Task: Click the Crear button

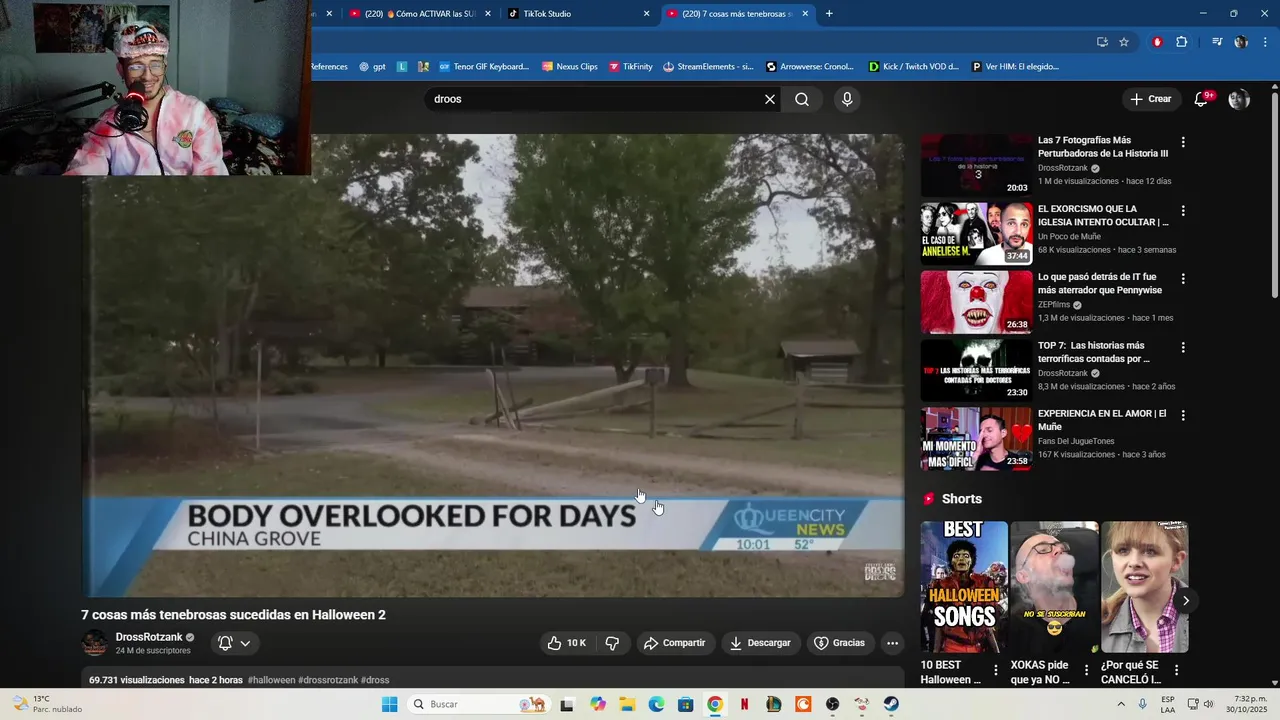Action: point(1150,99)
